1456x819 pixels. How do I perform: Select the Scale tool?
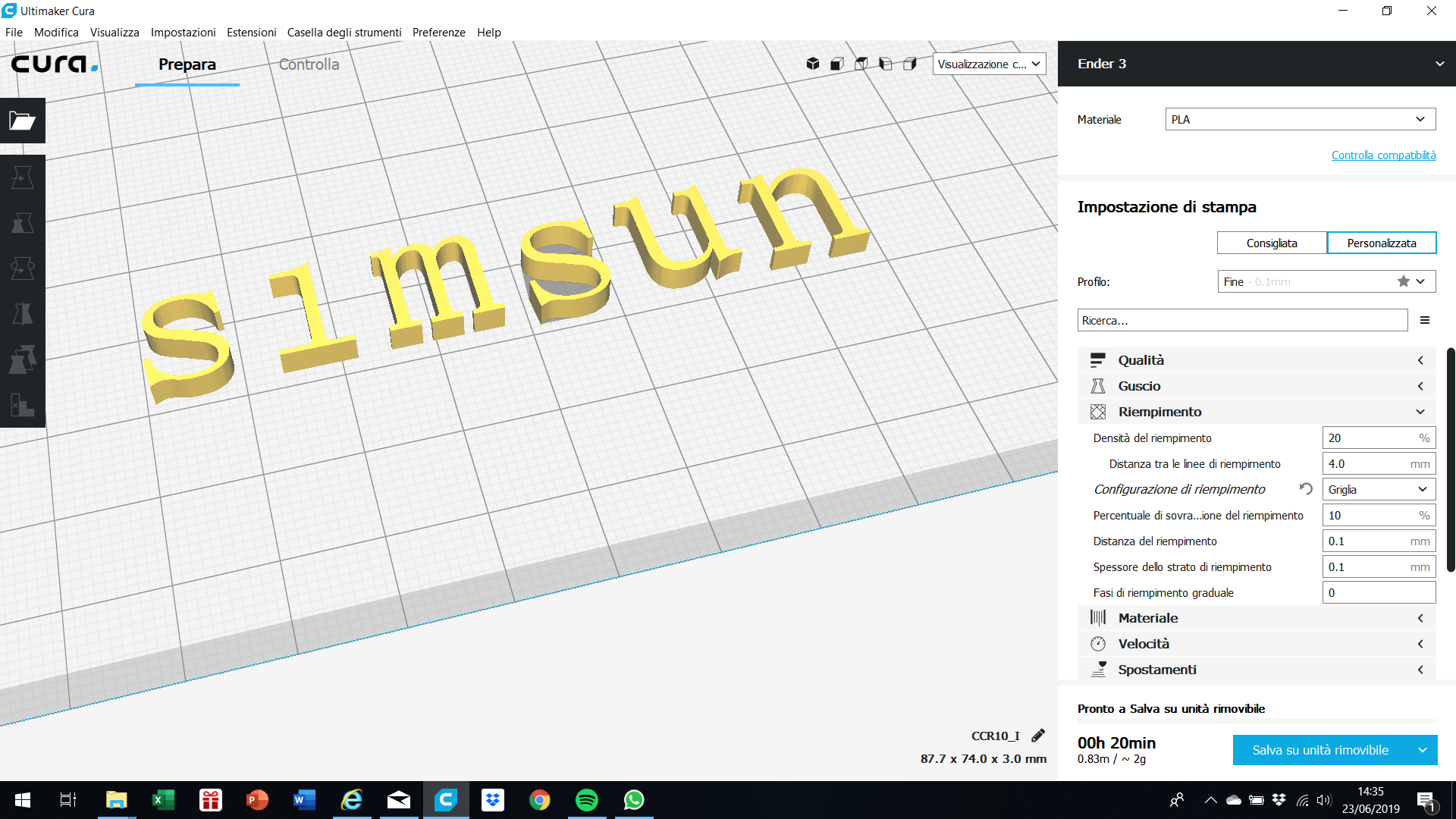tap(22, 222)
